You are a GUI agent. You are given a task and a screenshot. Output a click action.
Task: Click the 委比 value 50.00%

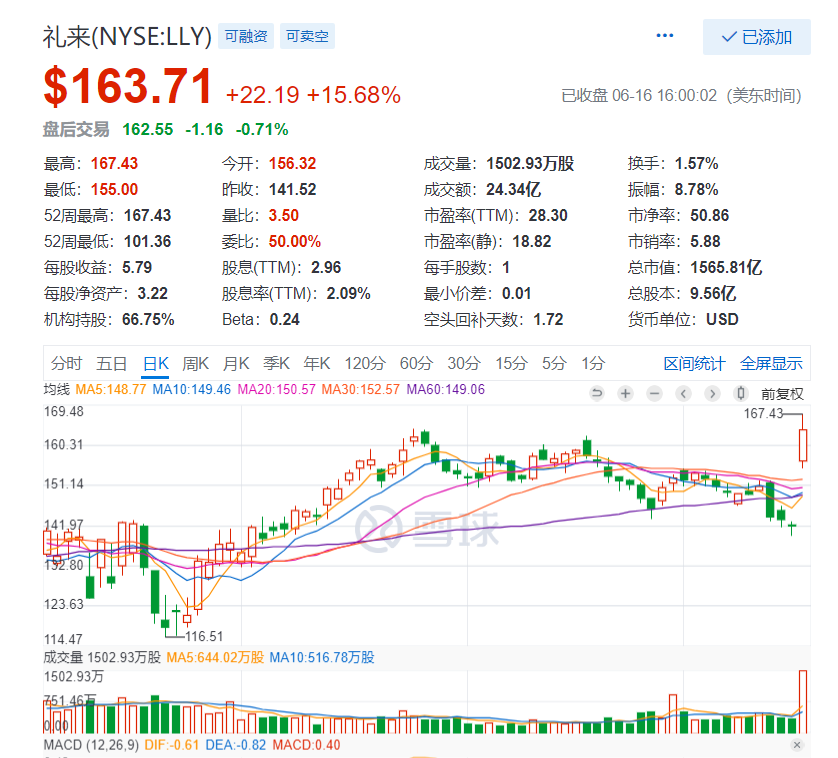[x=294, y=242]
